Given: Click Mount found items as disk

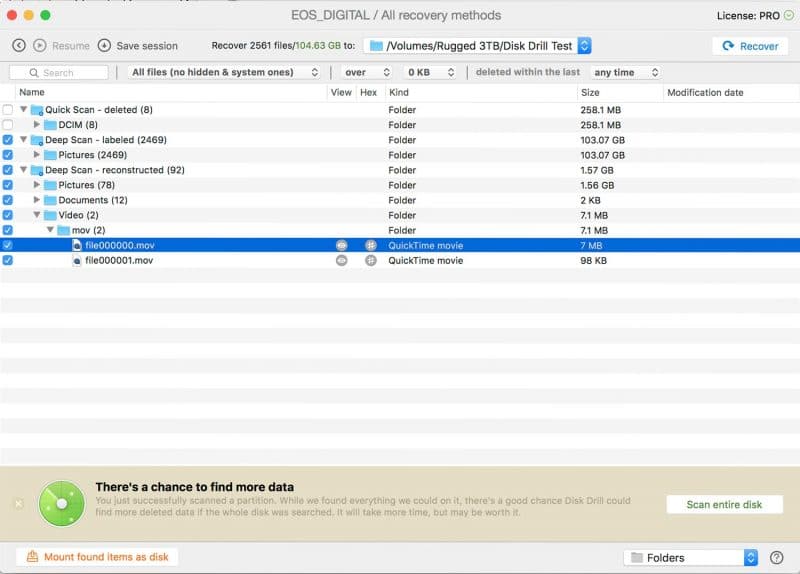Looking at the screenshot, I should (97, 557).
